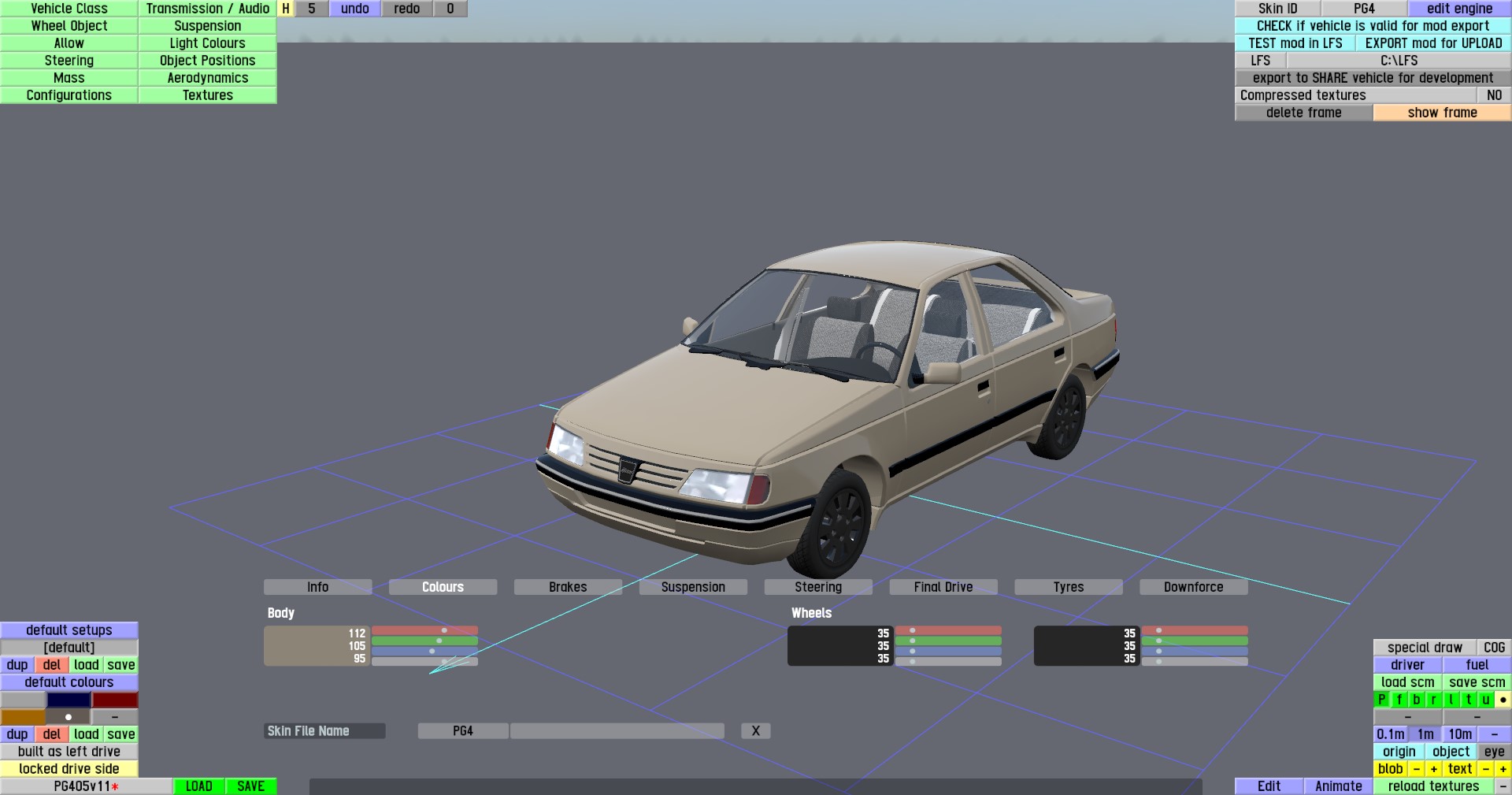Click TEST mod in LFS

pyautogui.click(x=1295, y=43)
